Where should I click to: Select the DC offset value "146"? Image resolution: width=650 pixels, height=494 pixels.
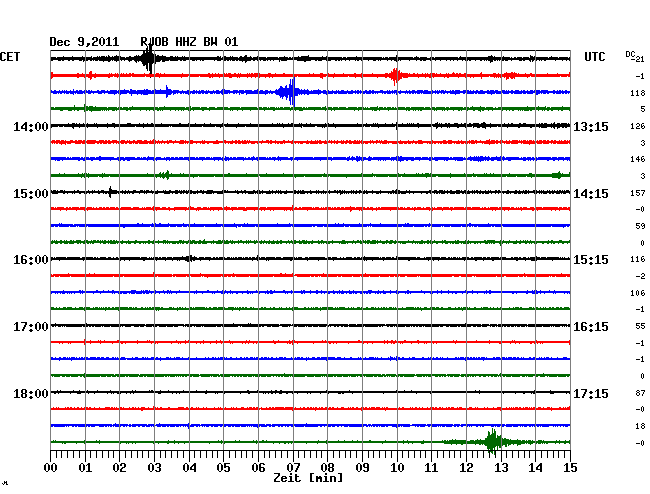(638, 159)
